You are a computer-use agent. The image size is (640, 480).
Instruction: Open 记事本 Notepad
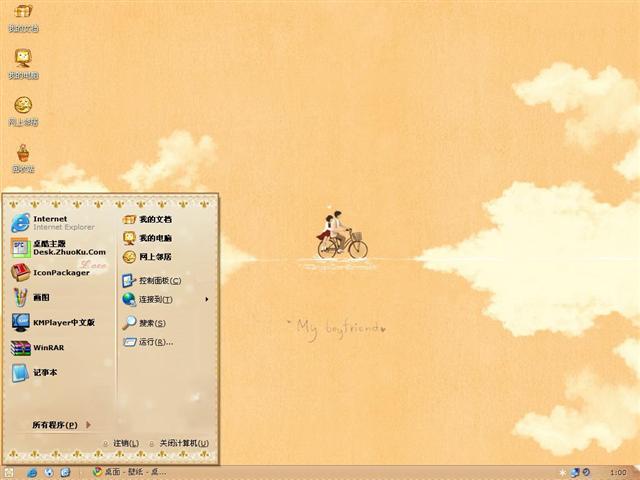(x=34, y=373)
